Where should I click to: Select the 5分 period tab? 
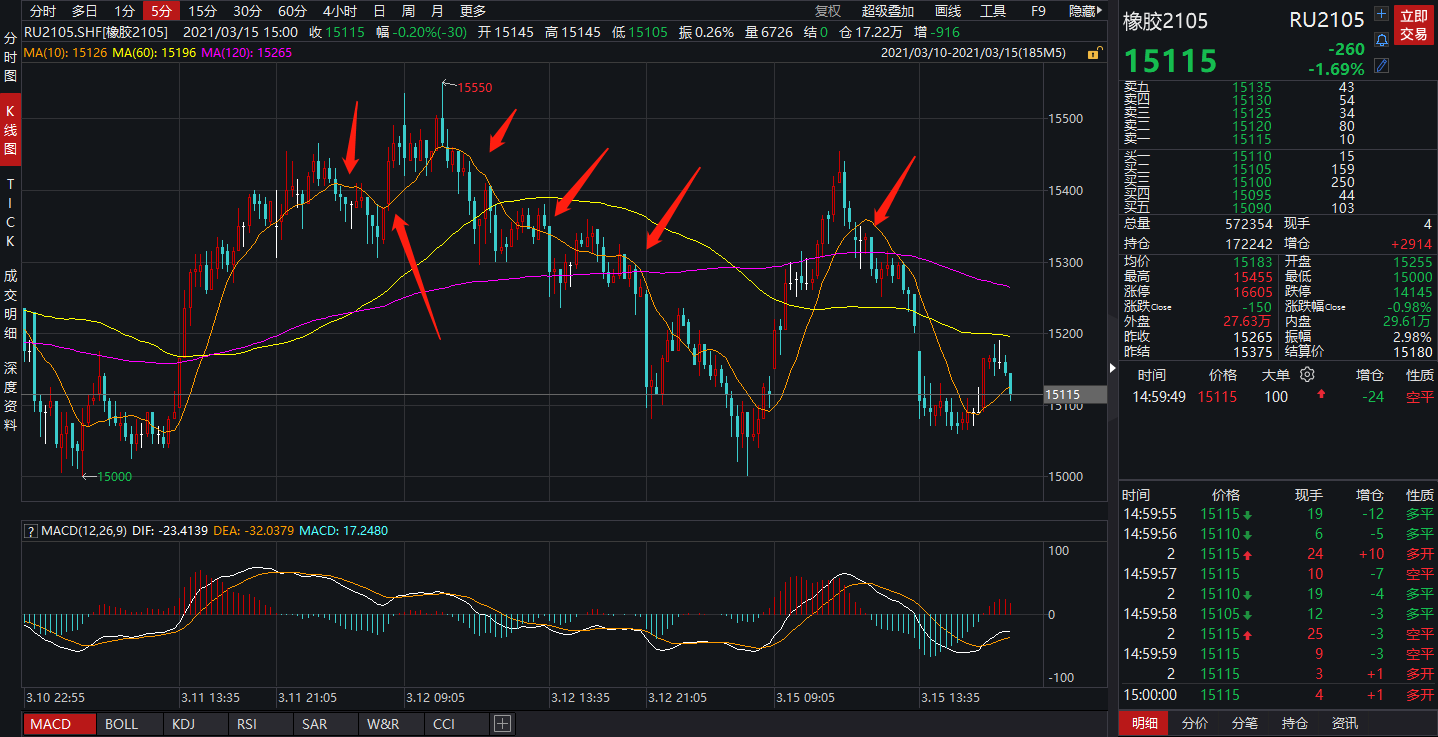point(161,11)
